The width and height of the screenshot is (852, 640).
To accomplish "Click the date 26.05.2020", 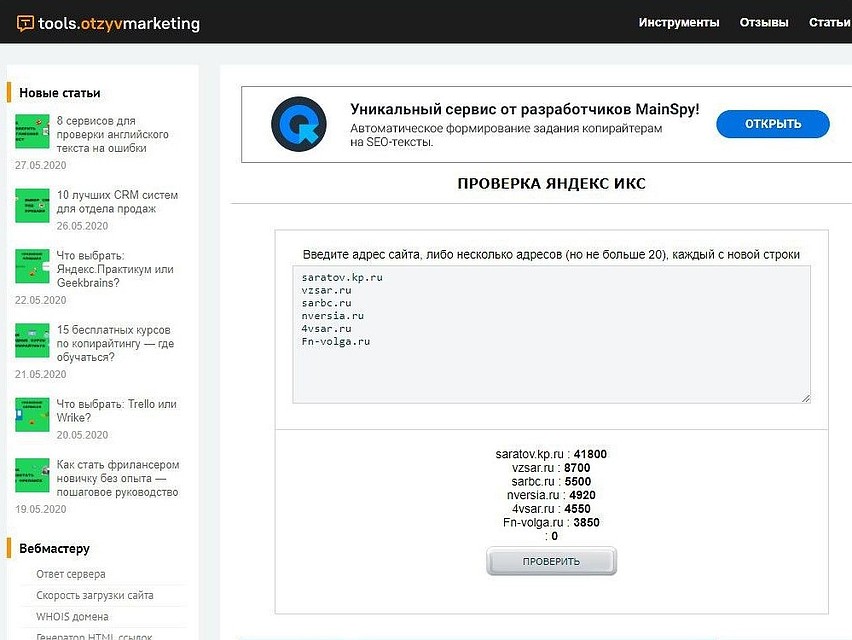I will 82,225.
